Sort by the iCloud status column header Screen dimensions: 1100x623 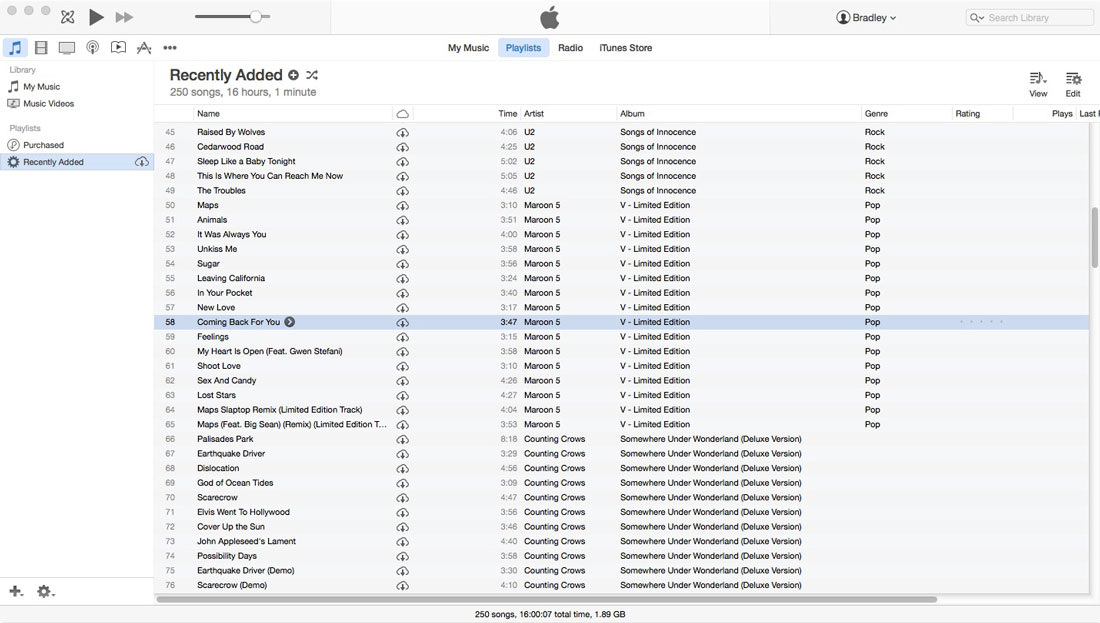[x=403, y=114]
